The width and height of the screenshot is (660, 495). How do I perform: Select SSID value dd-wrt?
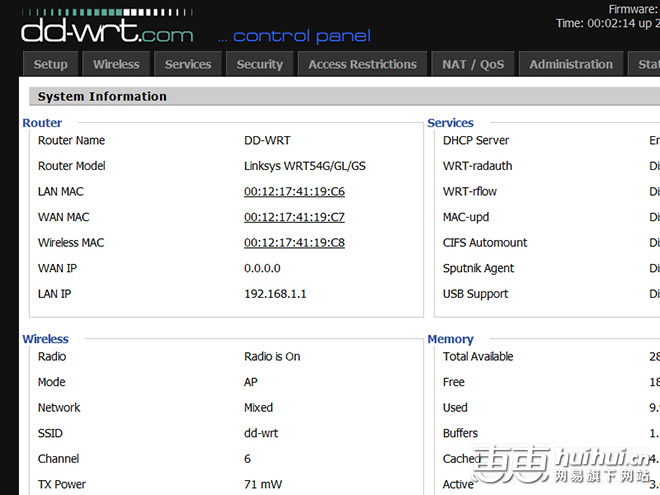pyautogui.click(x=261, y=433)
